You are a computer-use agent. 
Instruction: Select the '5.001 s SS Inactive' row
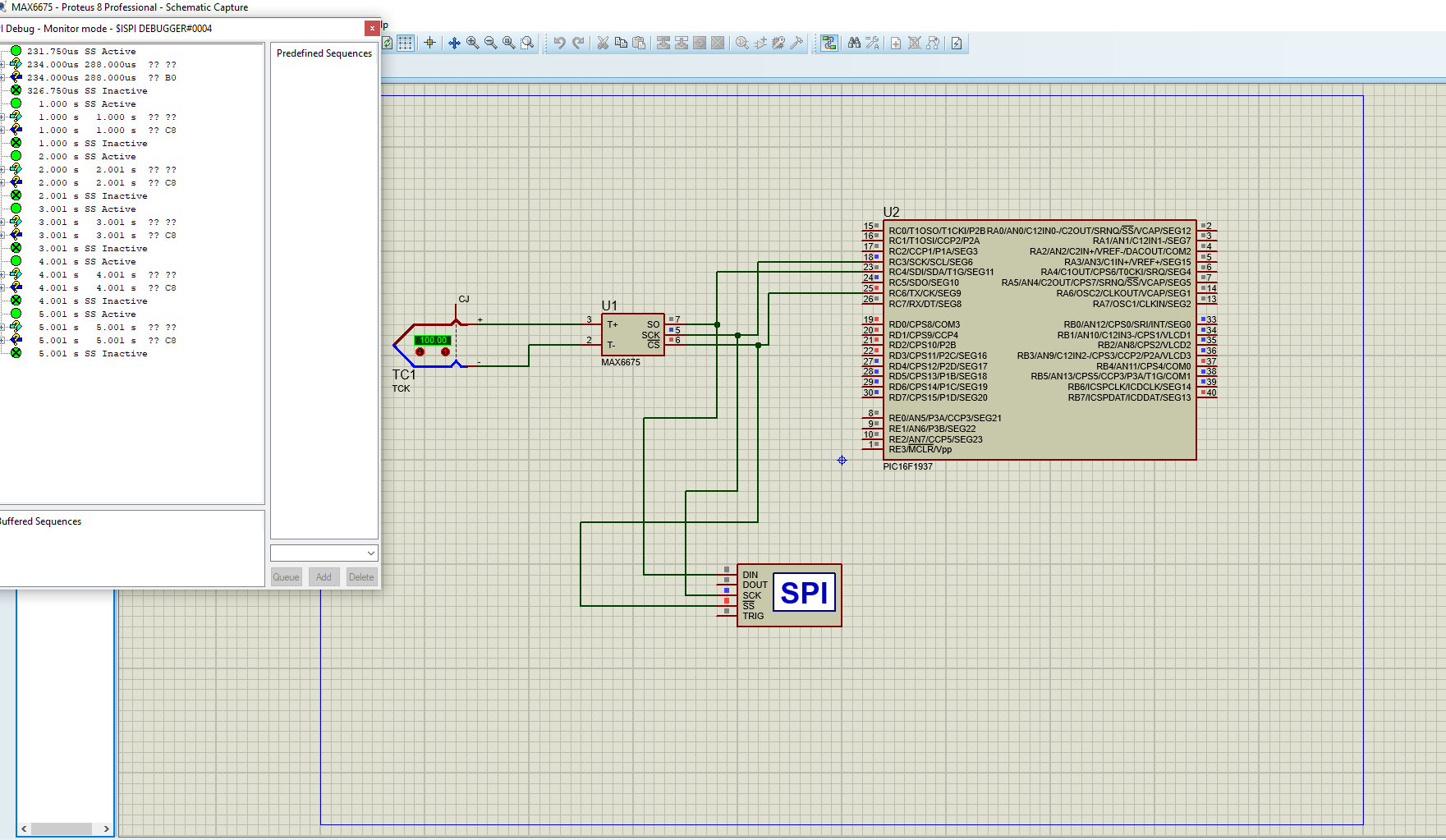point(93,354)
